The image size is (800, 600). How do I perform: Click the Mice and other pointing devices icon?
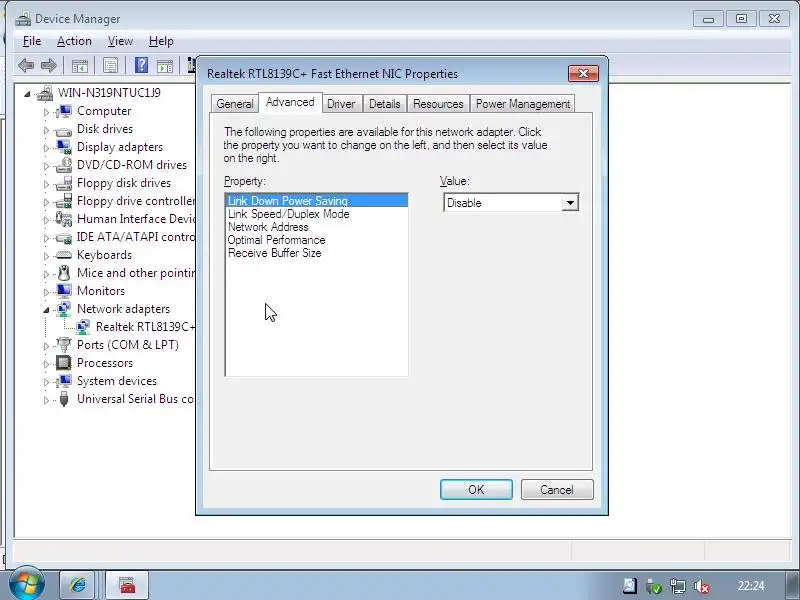point(64,273)
